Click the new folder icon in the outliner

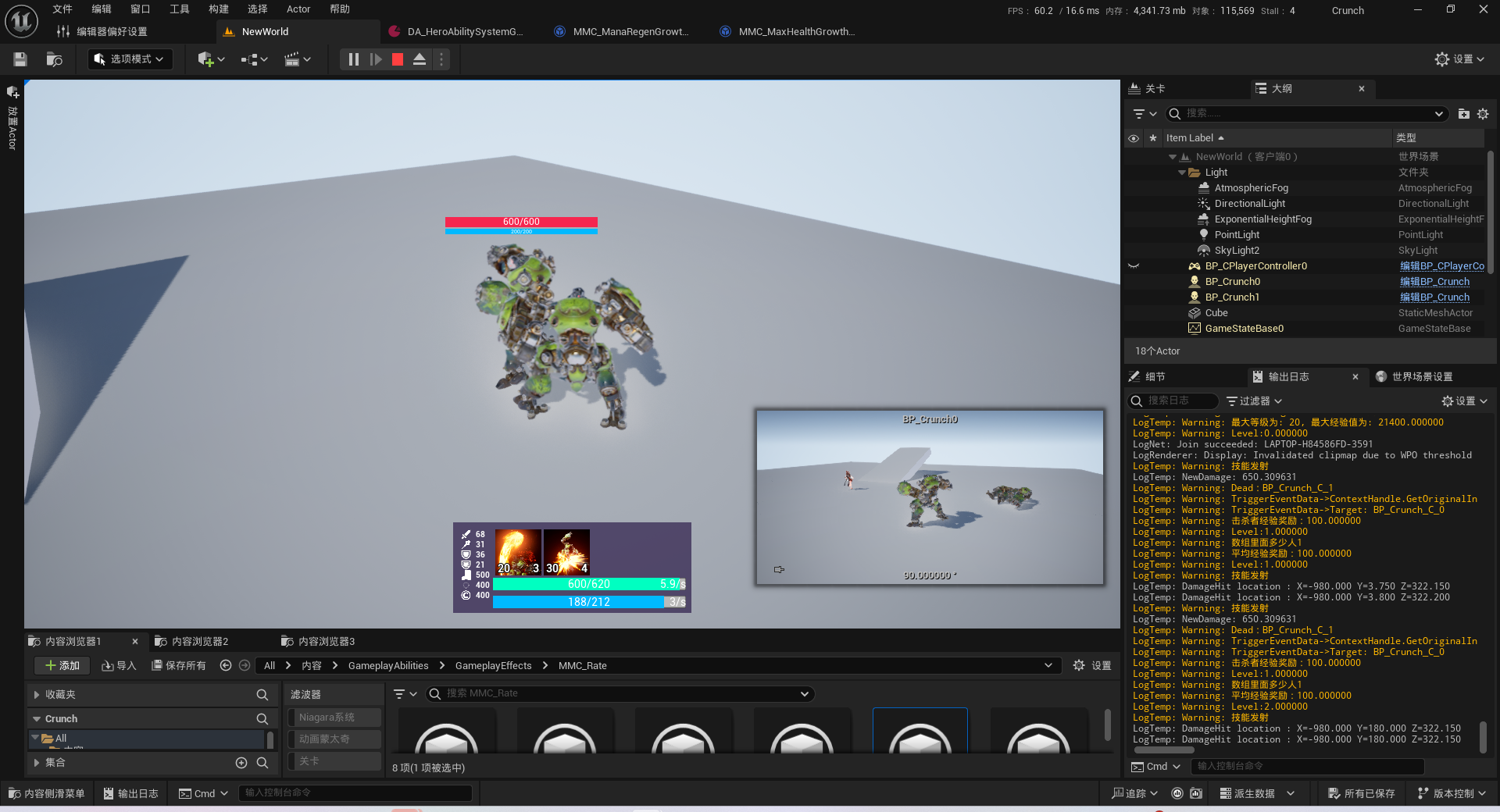pos(1463,114)
